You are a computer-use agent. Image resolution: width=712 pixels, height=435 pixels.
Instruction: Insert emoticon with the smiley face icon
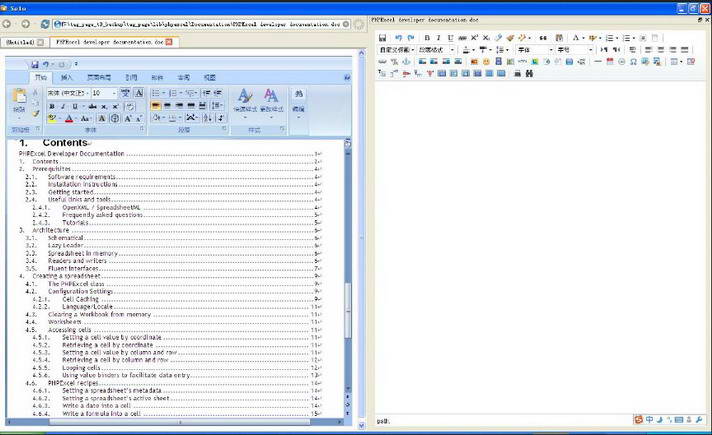tap(486, 61)
